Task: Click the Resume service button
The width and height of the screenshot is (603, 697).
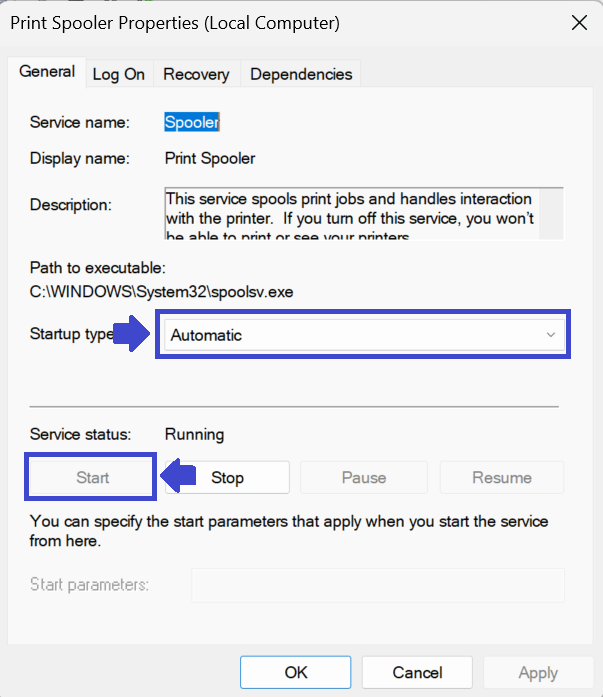Action: point(502,478)
